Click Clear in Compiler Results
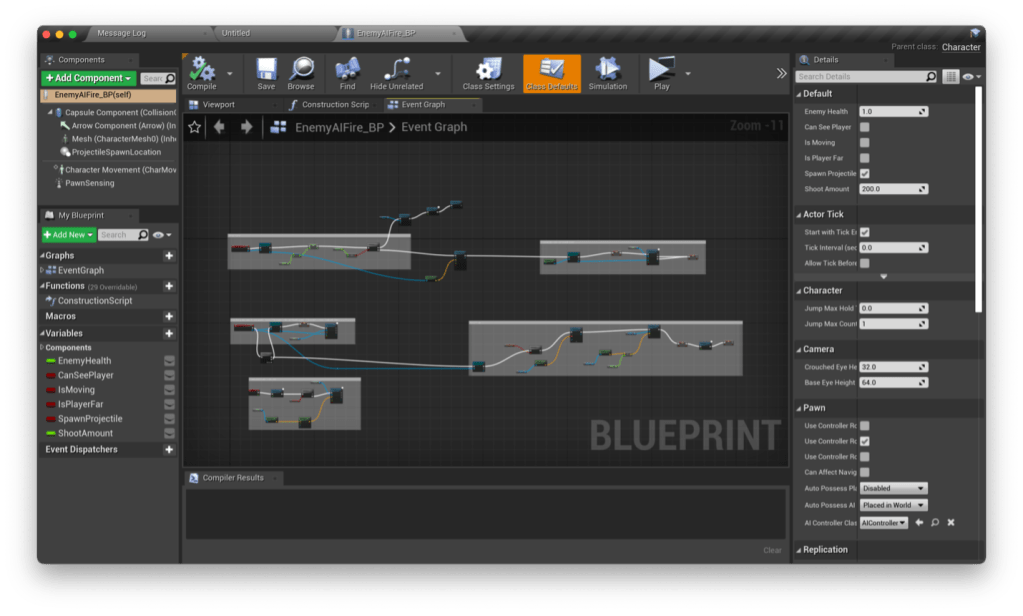Image resolution: width=1023 pixels, height=616 pixels. [x=772, y=550]
